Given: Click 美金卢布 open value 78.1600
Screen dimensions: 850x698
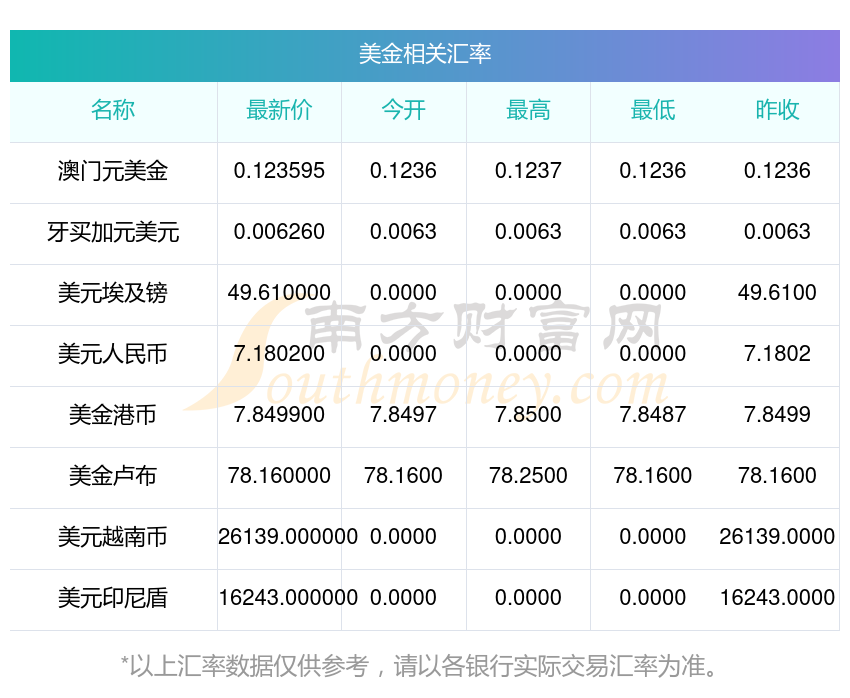Looking at the screenshot, I should [x=403, y=476].
